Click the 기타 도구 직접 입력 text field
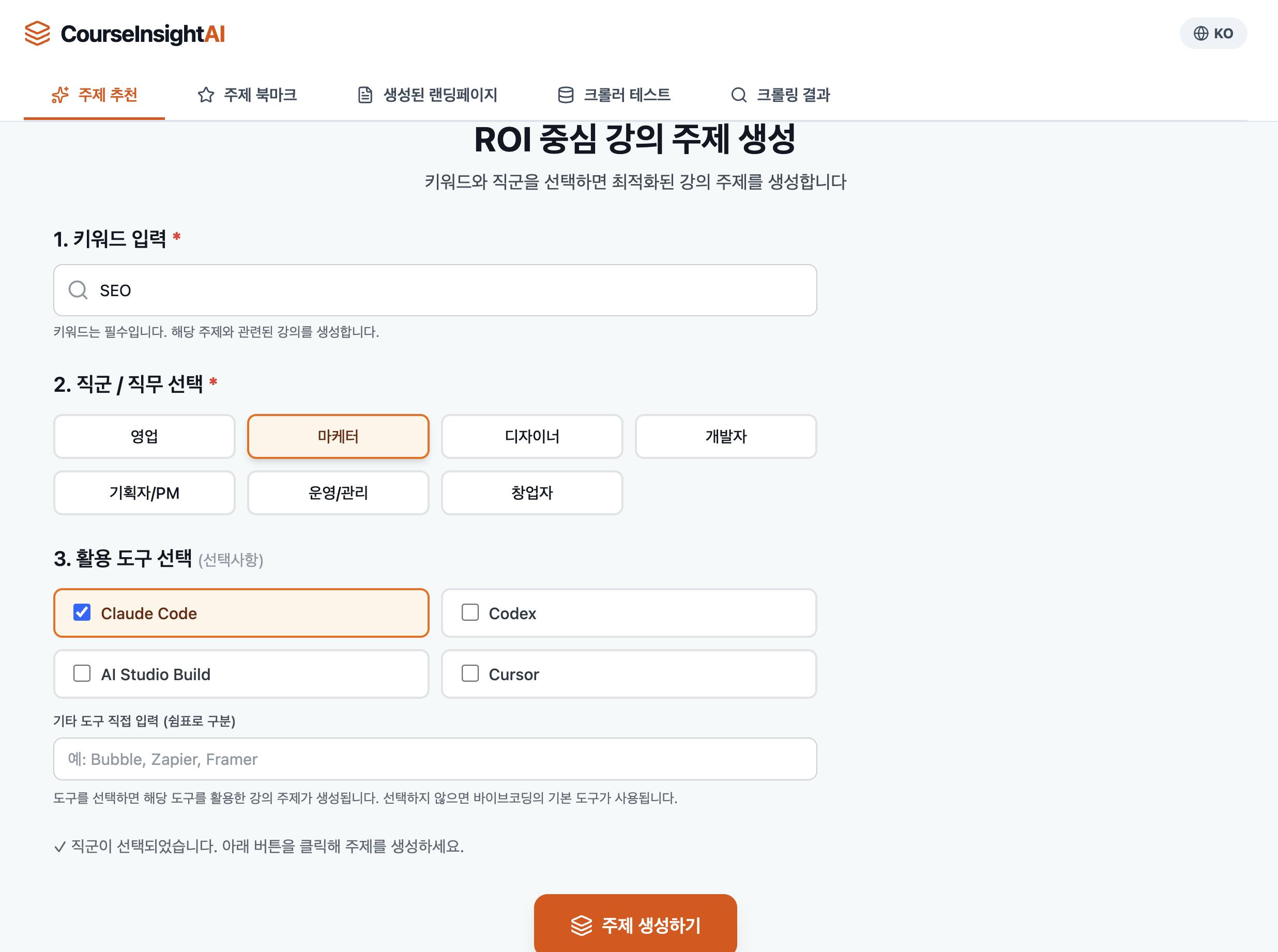 [435, 759]
